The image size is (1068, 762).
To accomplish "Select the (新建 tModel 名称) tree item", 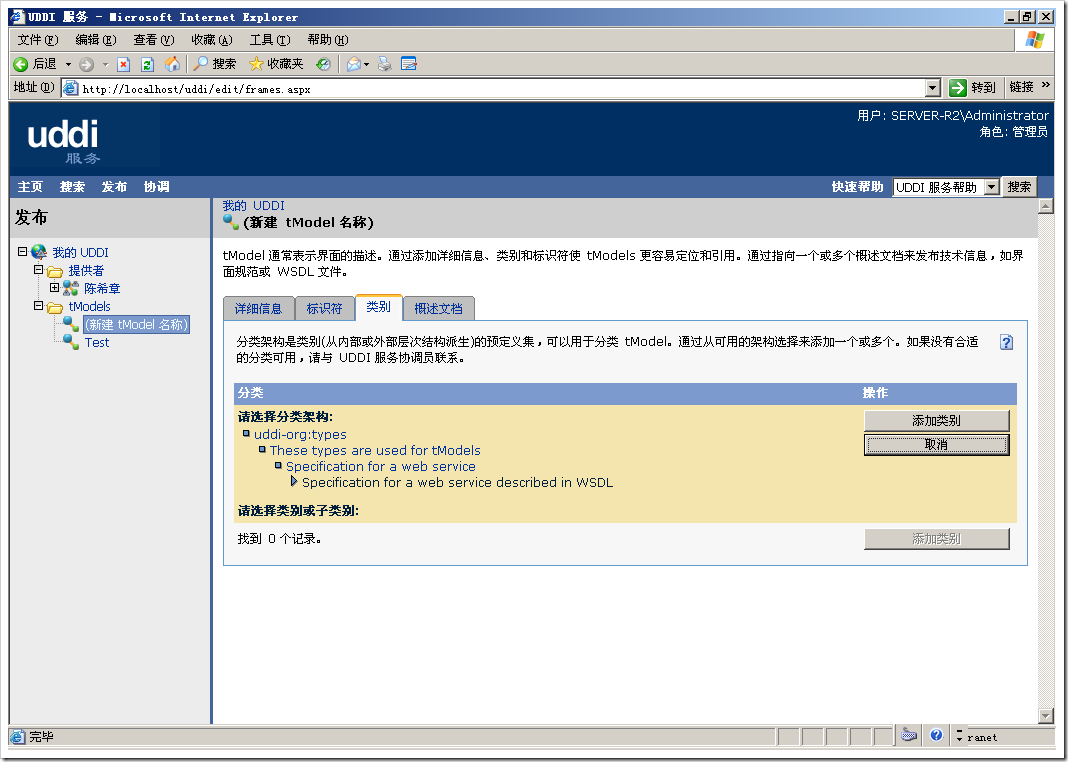I will 136,325.
